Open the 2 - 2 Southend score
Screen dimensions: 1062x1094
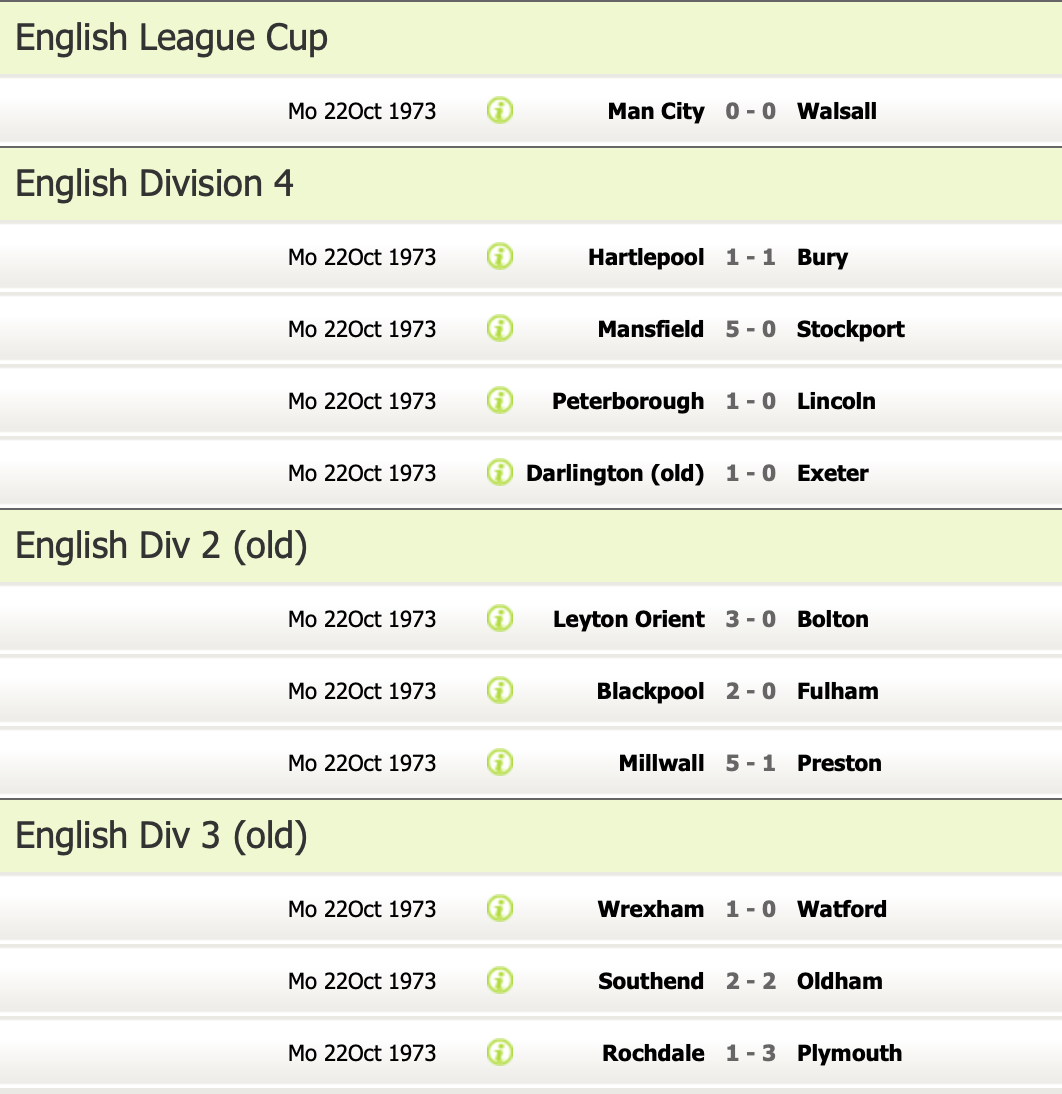tap(750, 981)
